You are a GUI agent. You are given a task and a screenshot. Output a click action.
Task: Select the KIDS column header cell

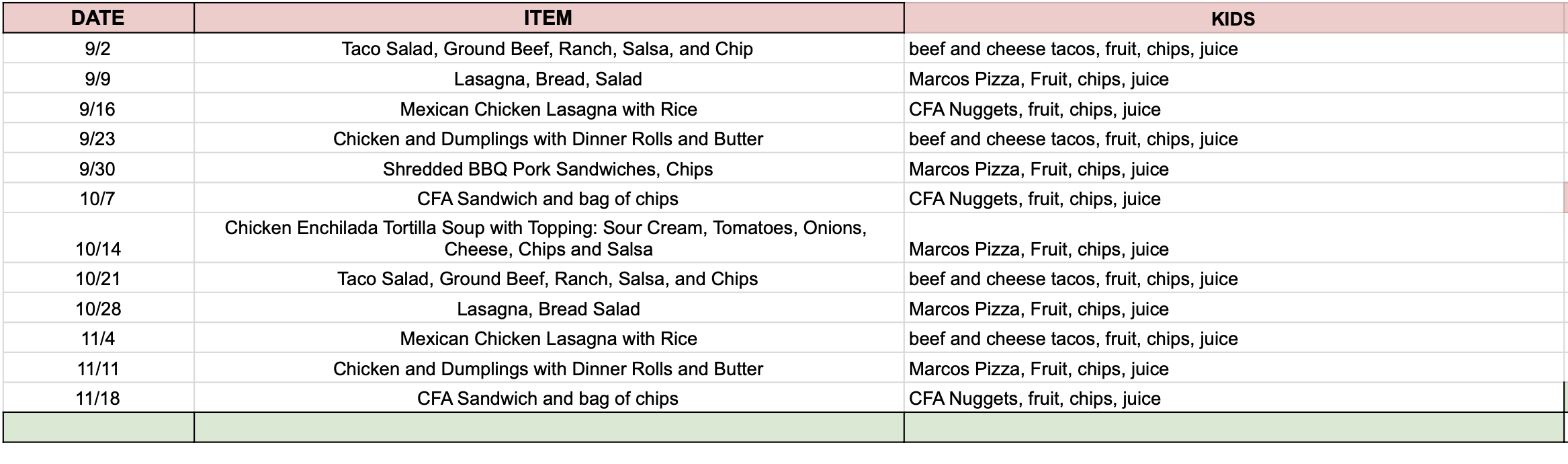click(1234, 18)
